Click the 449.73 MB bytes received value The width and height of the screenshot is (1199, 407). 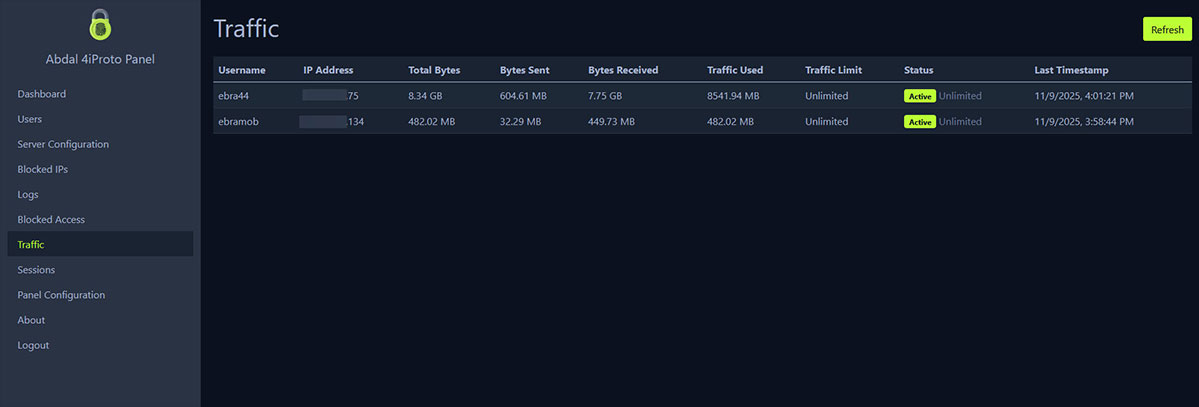(611, 122)
